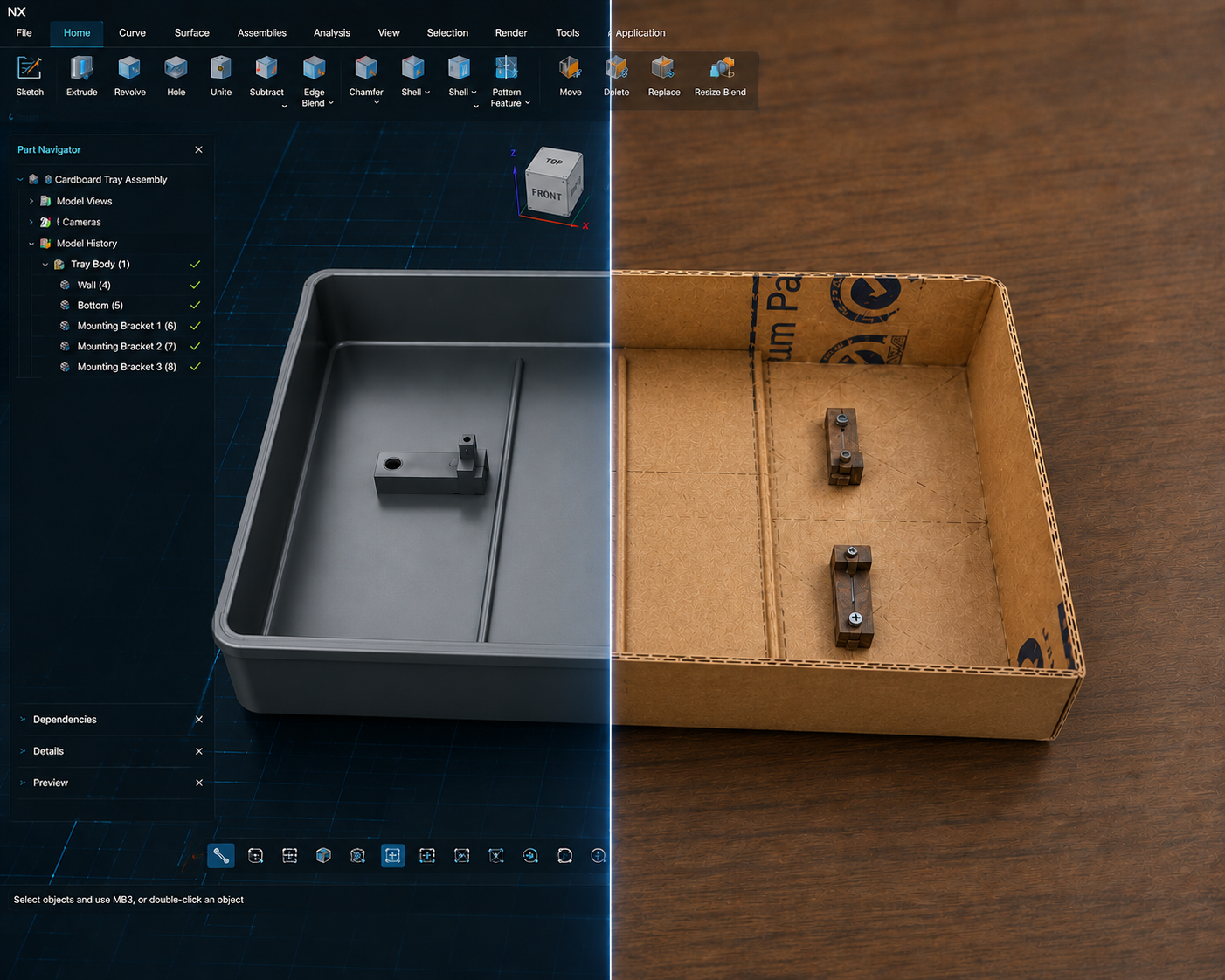Toggle Mounting Bracket 3 (8) checkmark
The image size is (1225, 980).
(195, 367)
